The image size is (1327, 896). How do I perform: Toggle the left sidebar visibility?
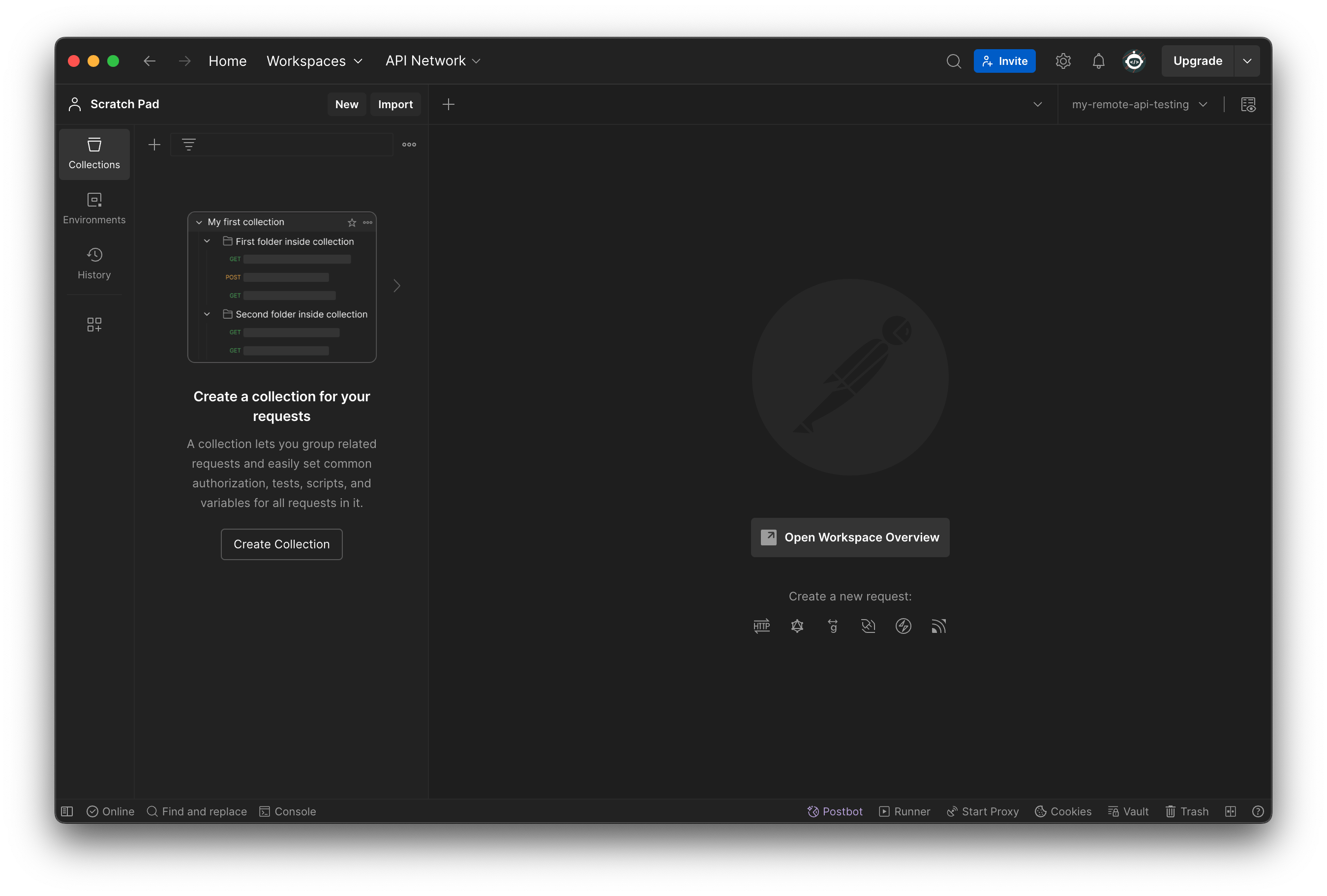point(67,811)
